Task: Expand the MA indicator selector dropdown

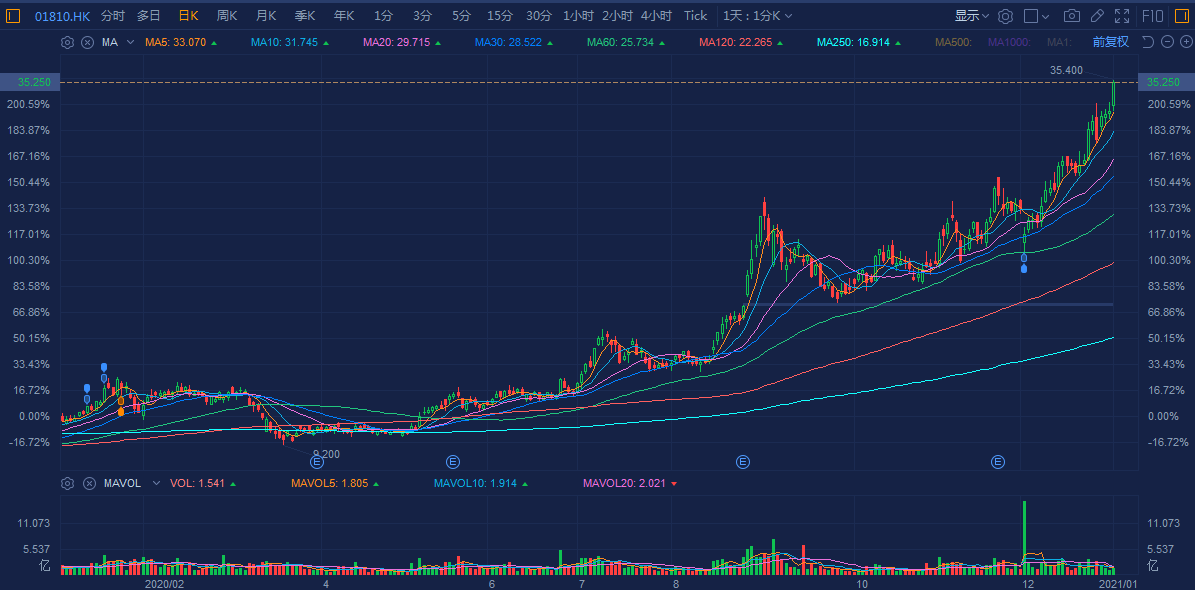Action: (130, 42)
